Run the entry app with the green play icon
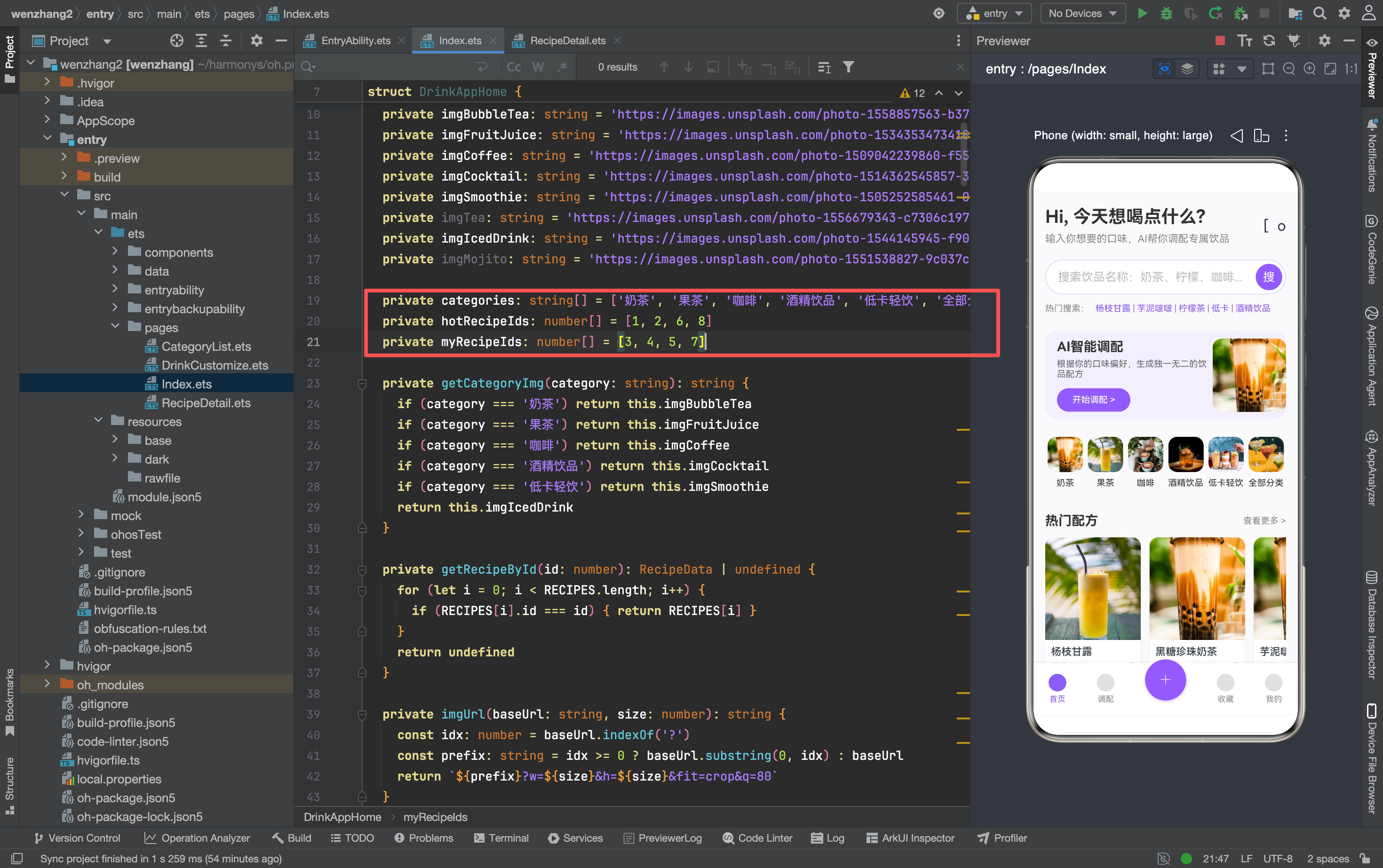 pos(1142,13)
